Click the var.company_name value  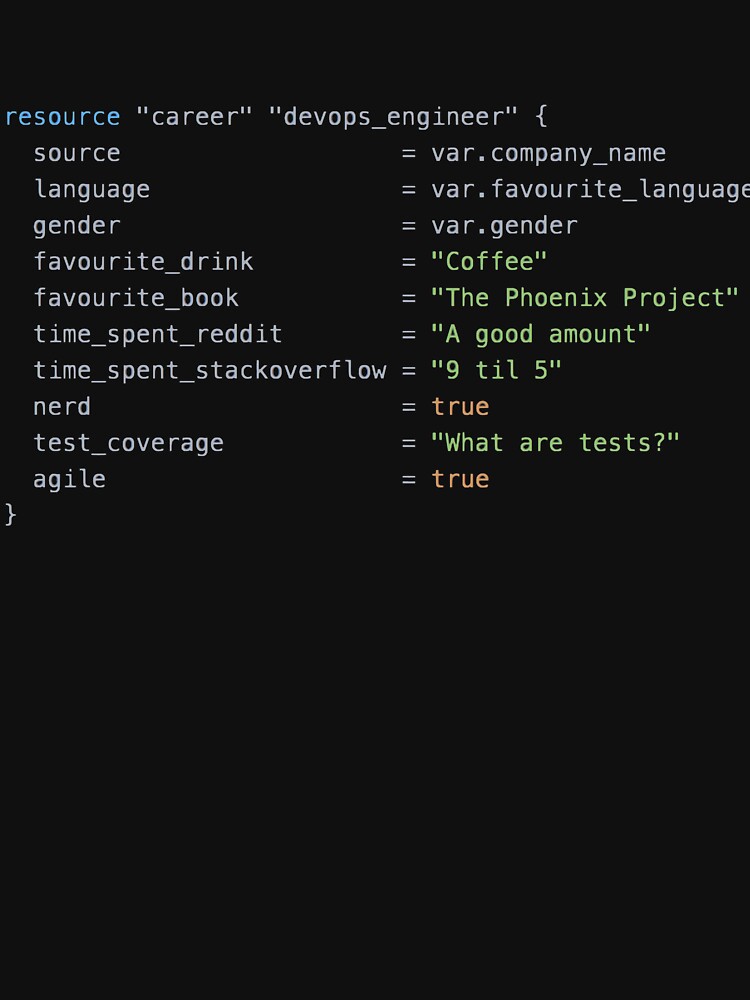pyautogui.click(x=548, y=153)
